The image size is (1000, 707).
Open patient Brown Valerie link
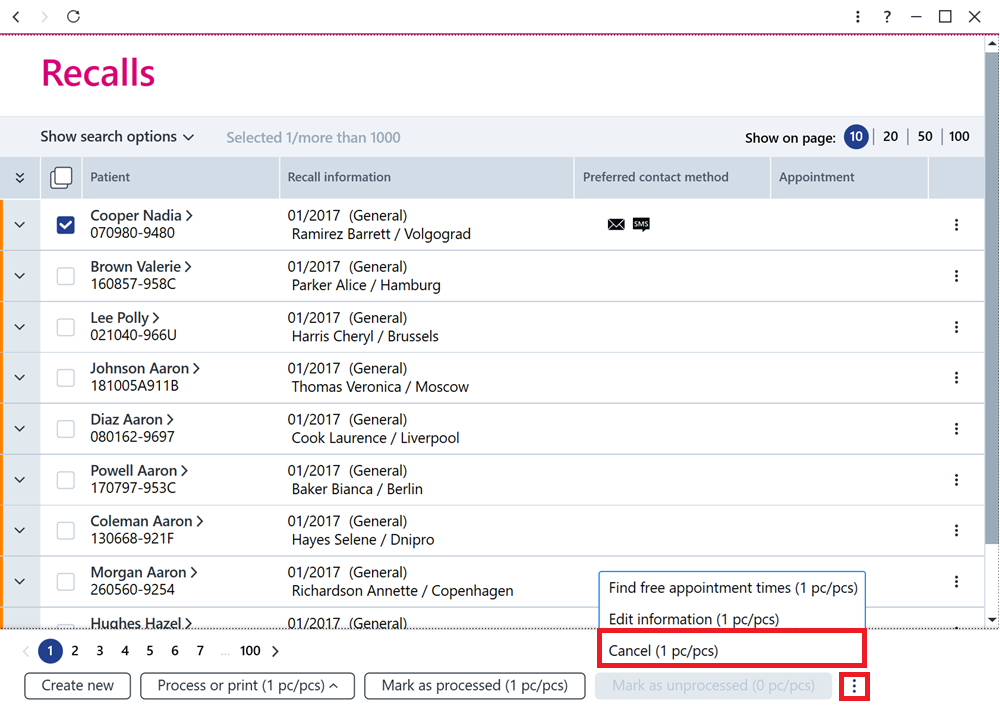click(x=140, y=266)
